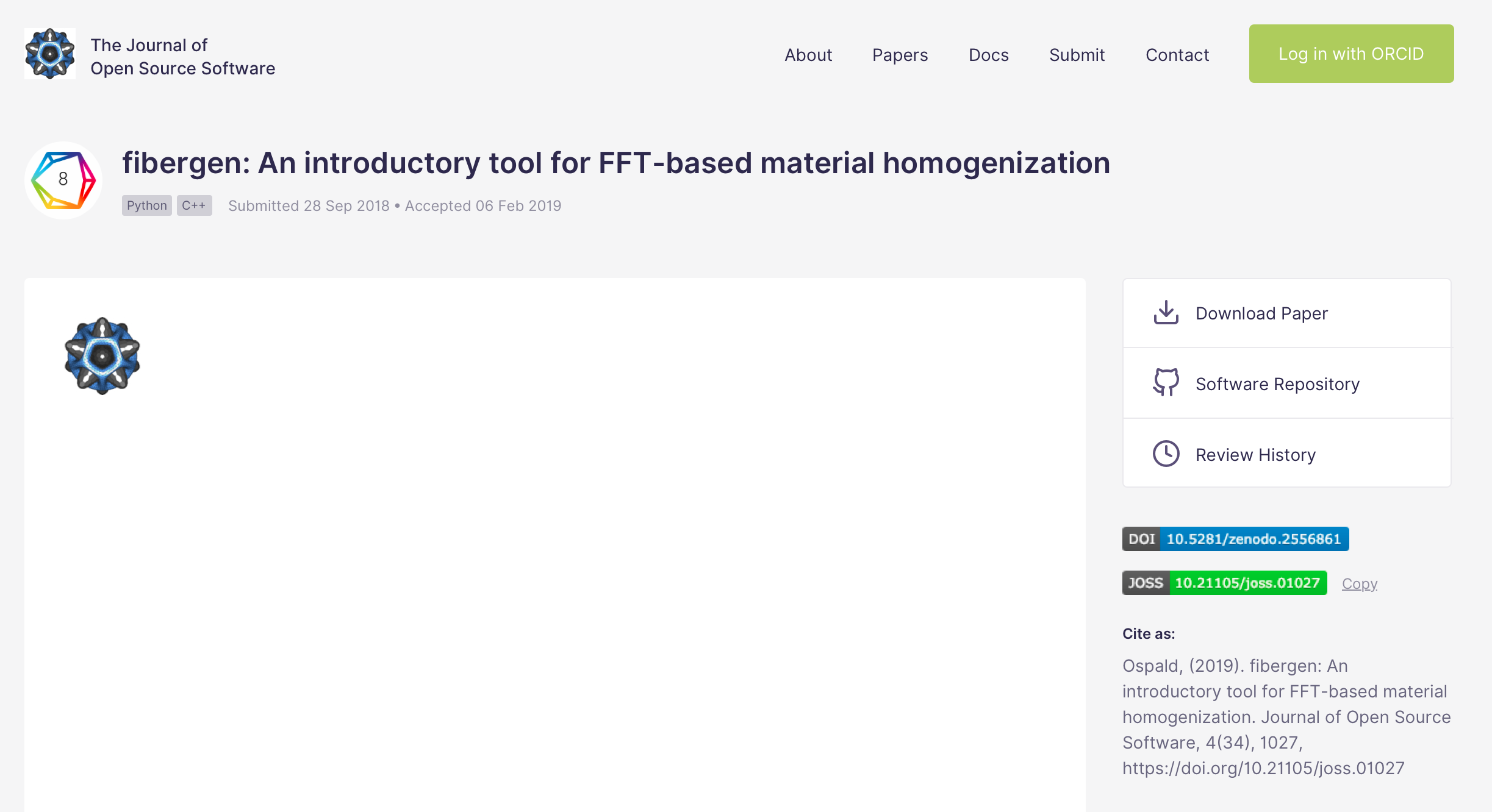Open The Journal of Open Source Software home link
The width and height of the screenshot is (1492, 812).
tap(182, 57)
